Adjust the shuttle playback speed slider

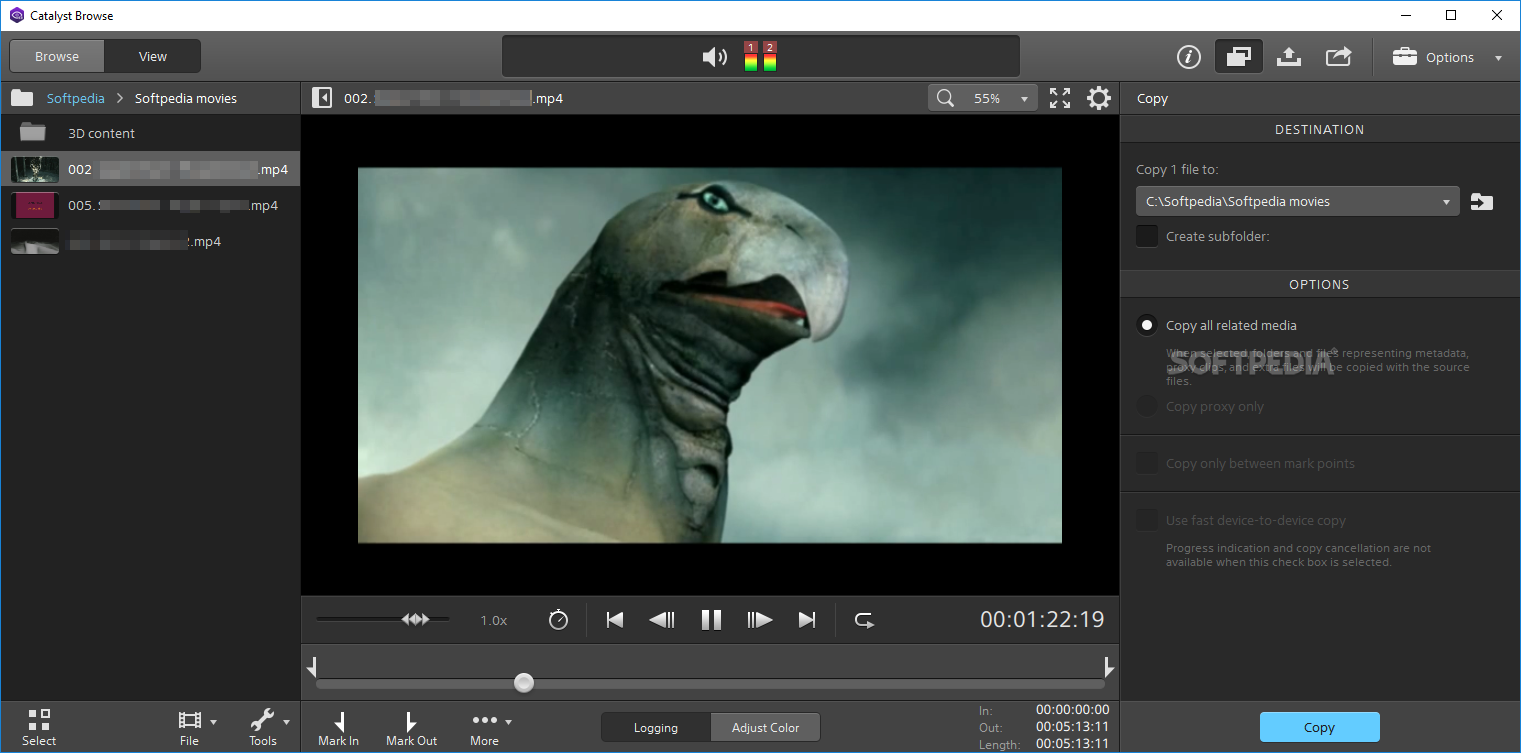pos(415,620)
